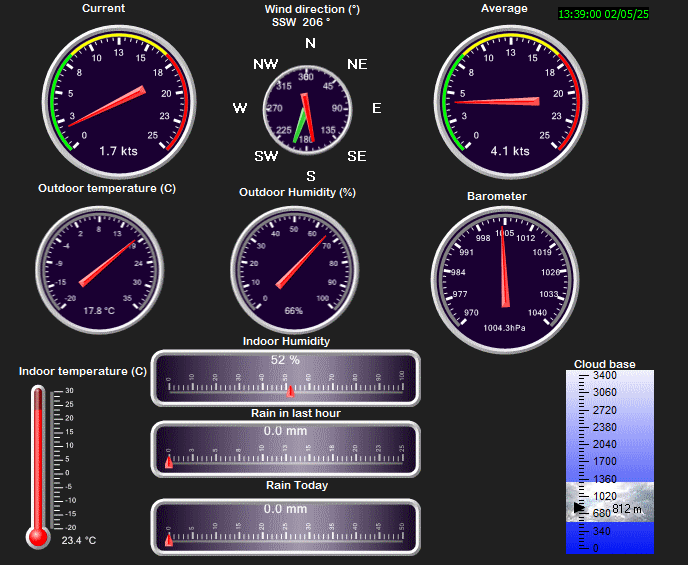688x565 pixels.
Task: Click the Current wind speed gauge
Action: click(119, 102)
